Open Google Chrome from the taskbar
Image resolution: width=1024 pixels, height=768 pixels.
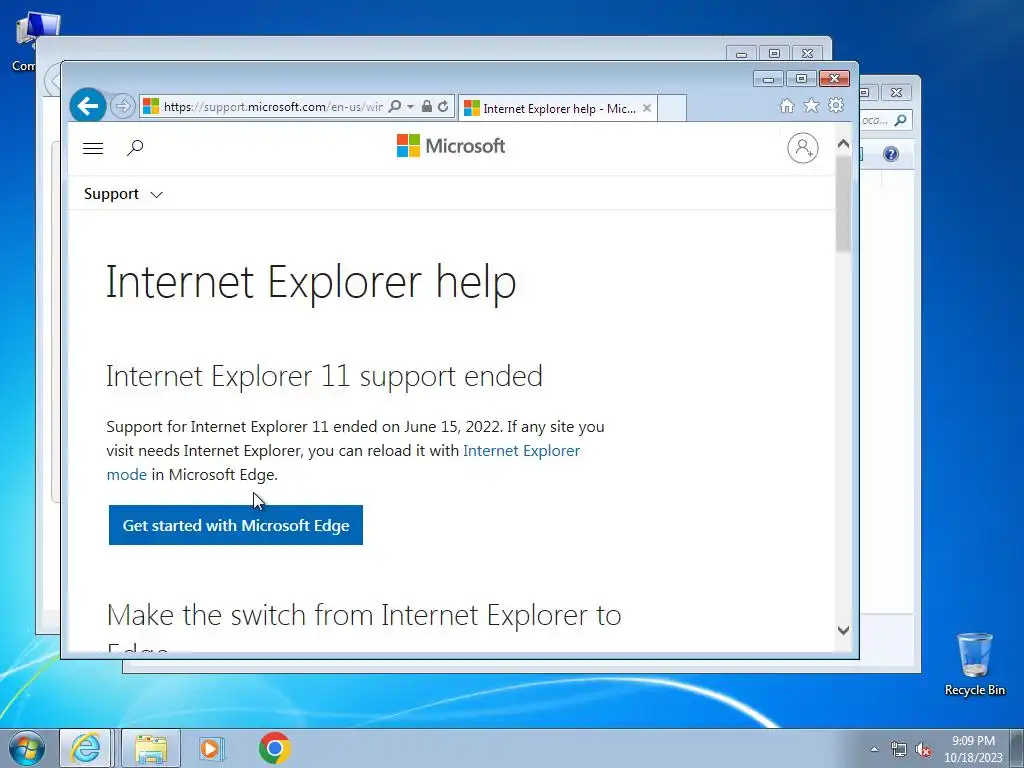coord(274,748)
